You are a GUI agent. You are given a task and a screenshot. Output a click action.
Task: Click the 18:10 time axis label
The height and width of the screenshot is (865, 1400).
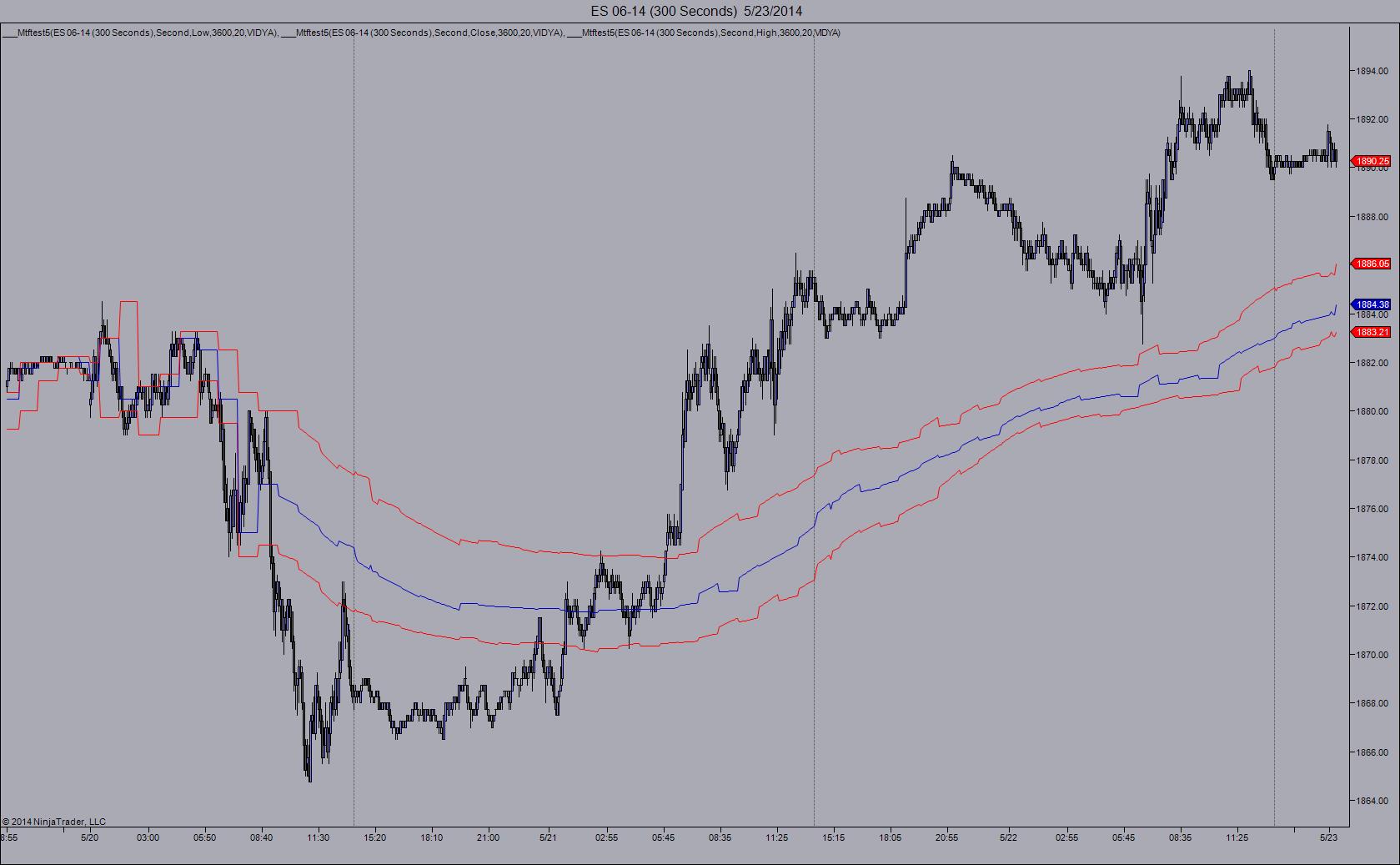pyautogui.click(x=431, y=837)
